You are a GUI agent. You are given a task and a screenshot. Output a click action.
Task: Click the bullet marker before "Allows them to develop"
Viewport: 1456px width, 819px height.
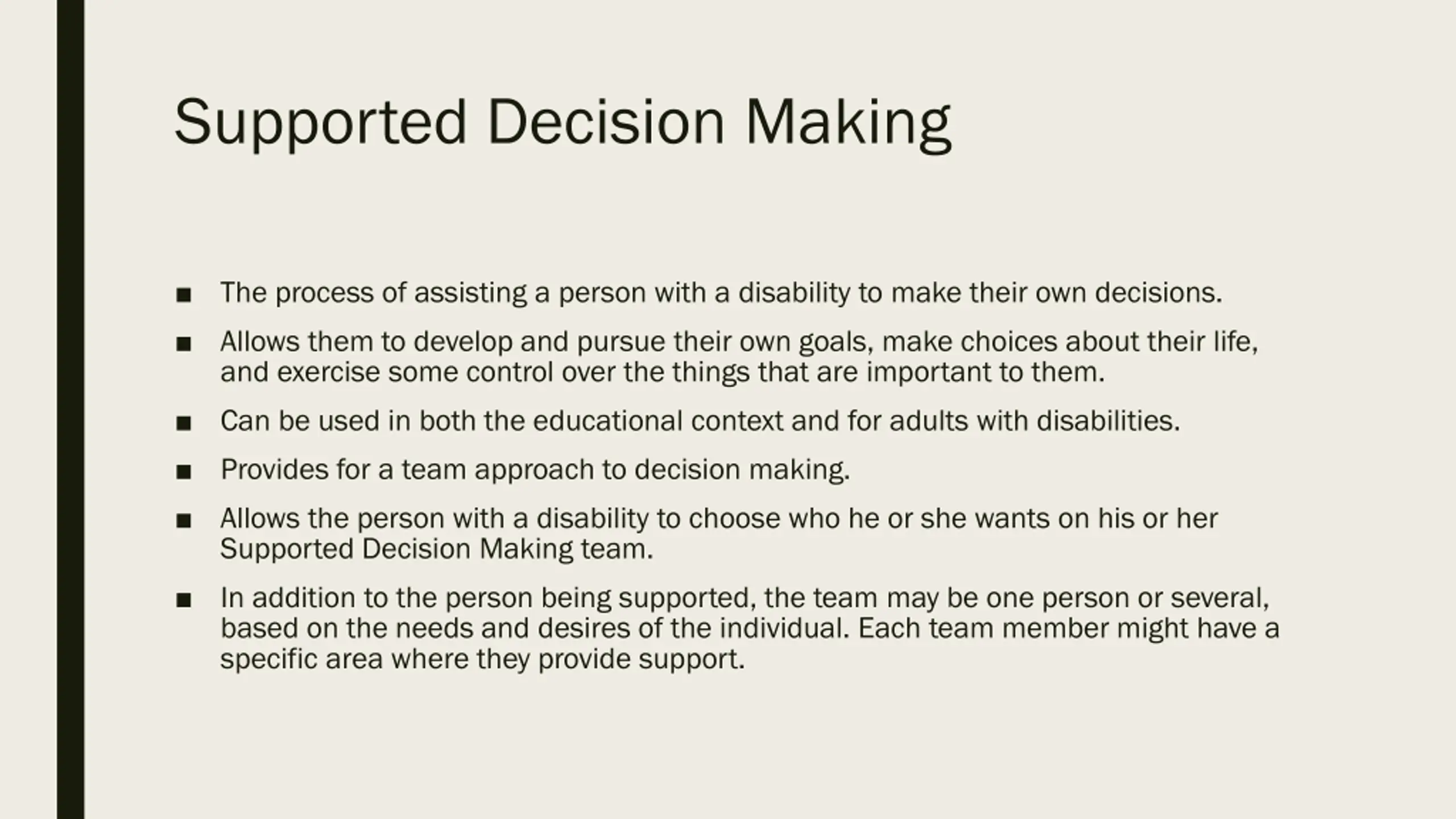[x=183, y=344]
